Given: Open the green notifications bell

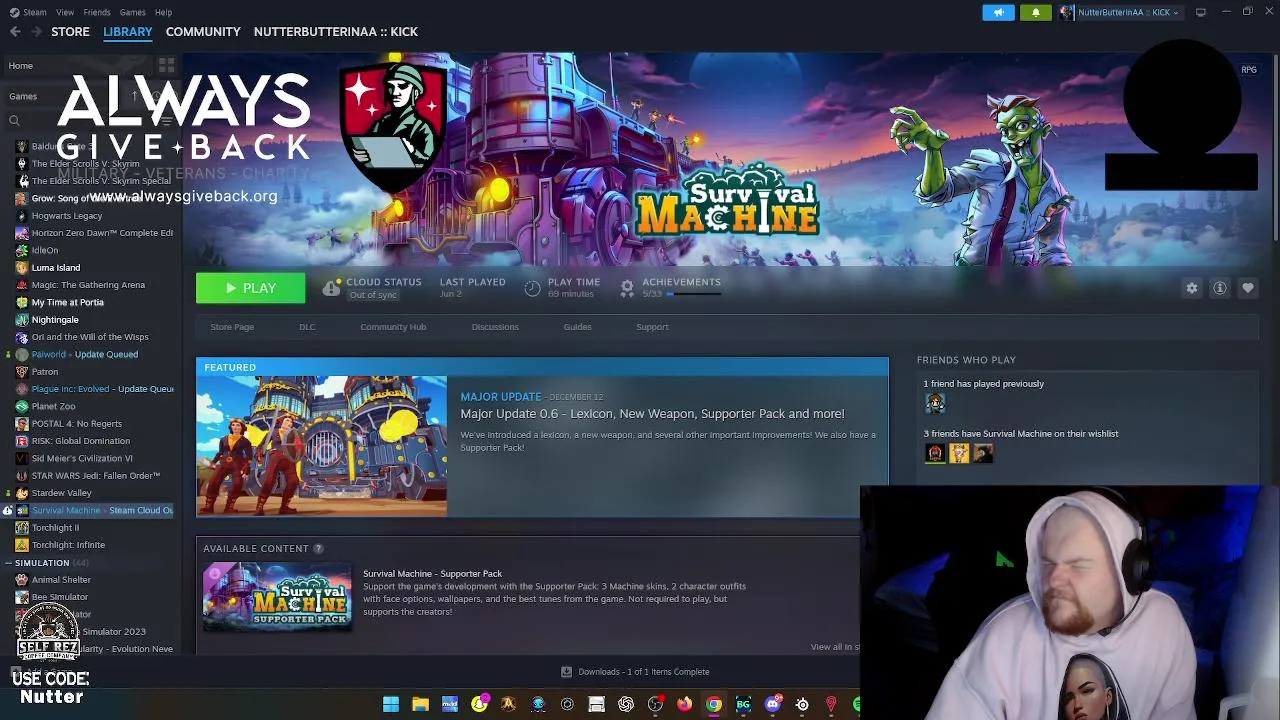Looking at the screenshot, I should (x=1036, y=12).
